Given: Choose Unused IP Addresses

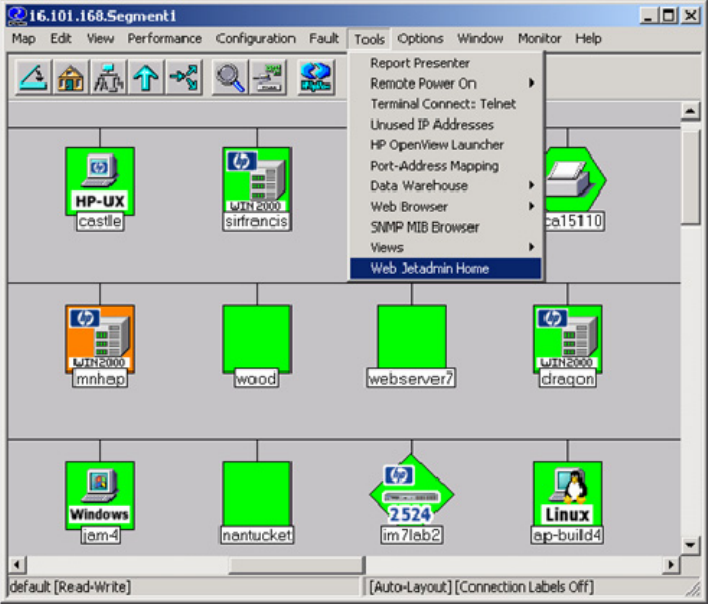Looking at the screenshot, I should pyautogui.click(x=446, y=125).
